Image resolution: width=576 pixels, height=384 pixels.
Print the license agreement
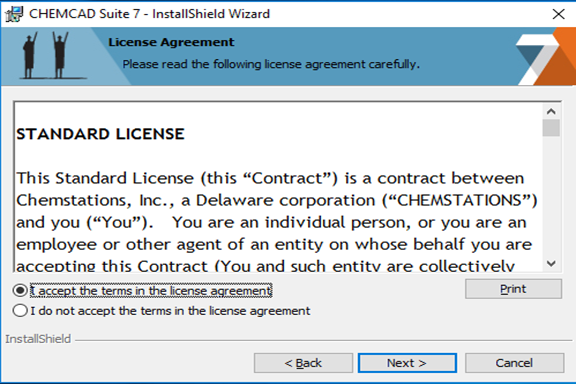(x=513, y=289)
